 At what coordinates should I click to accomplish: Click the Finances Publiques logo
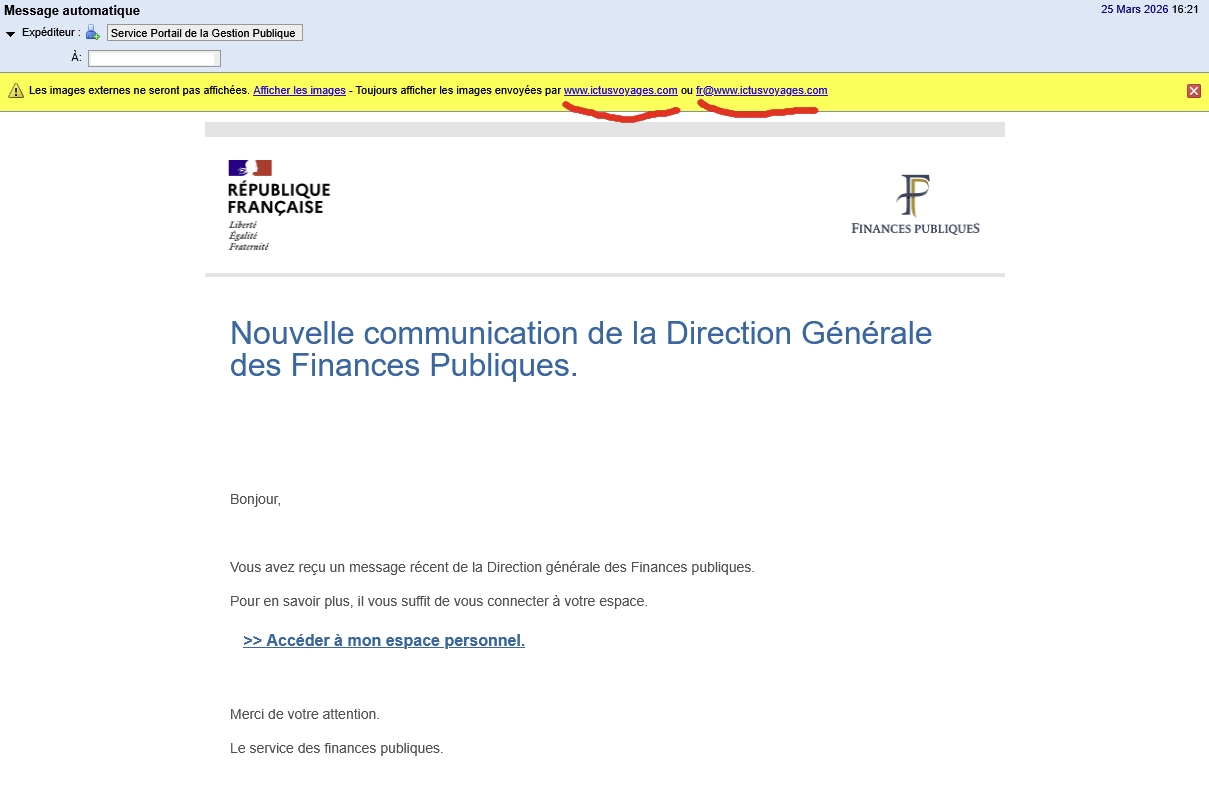pos(914,202)
